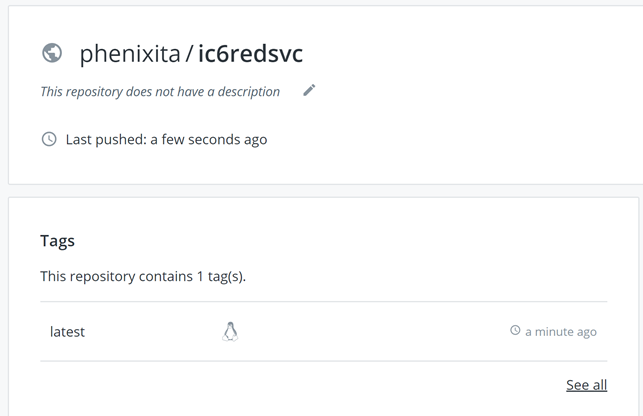This screenshot has height=416, width=643.
Task: Open the phenixita namespace in the title
Action: click(130, 53)
